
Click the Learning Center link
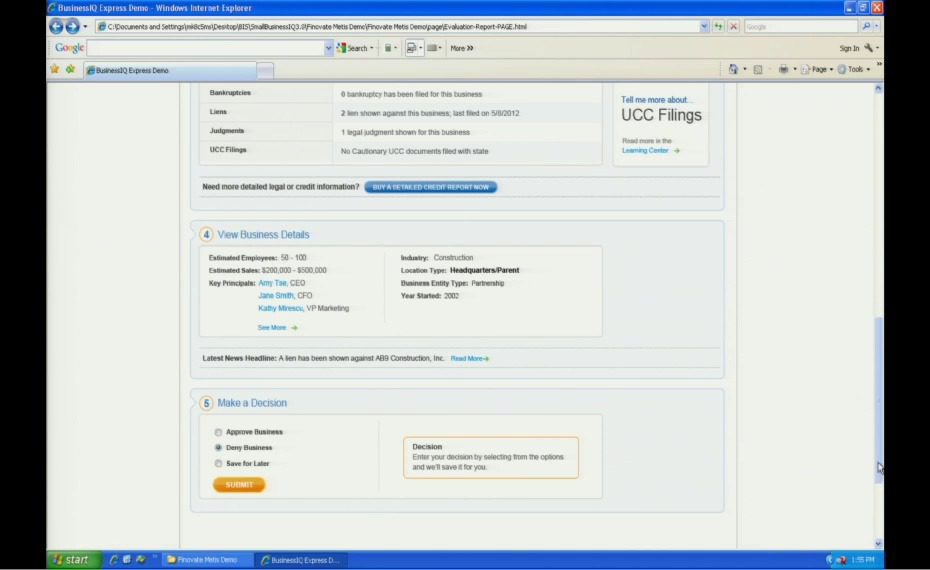pyautogui.click(x=645, y=151)
